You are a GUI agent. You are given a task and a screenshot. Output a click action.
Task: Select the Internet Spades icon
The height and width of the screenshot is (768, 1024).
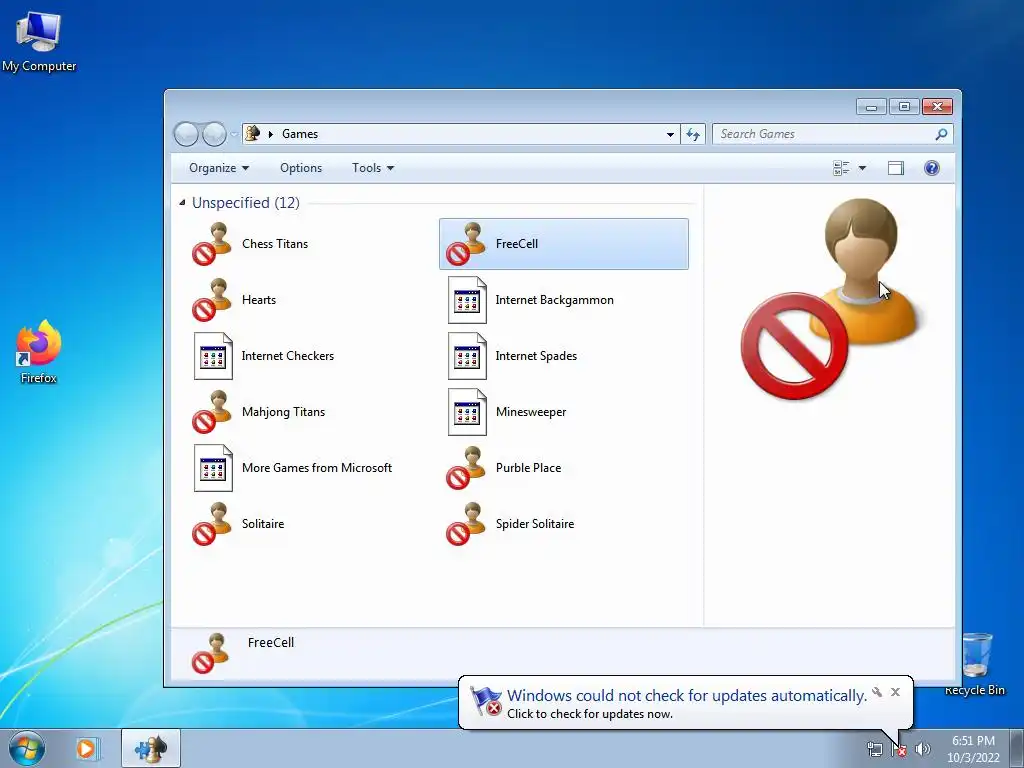pos(467,356)
